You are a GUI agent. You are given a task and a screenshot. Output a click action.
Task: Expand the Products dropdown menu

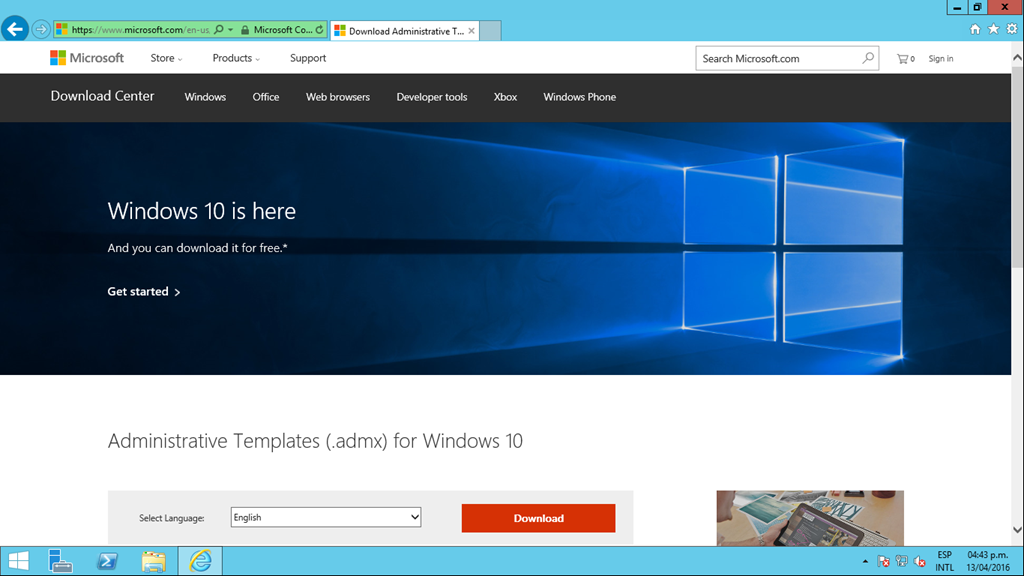point(235,58)
